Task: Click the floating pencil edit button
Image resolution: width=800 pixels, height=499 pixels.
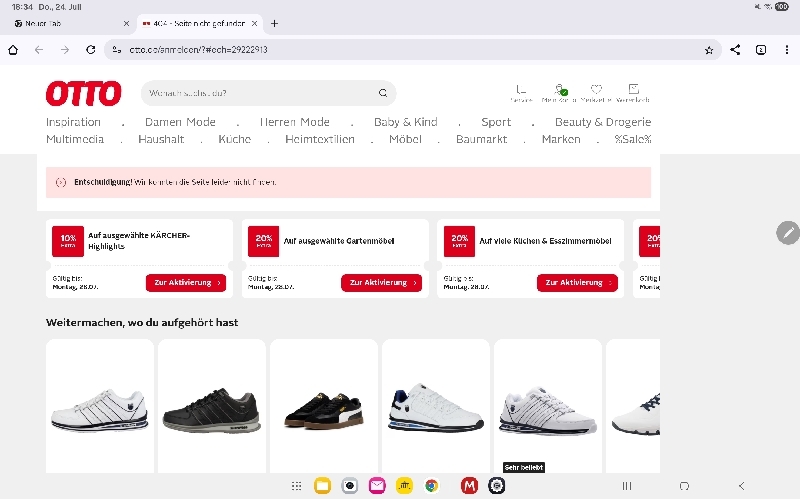Action: point(788,232)
